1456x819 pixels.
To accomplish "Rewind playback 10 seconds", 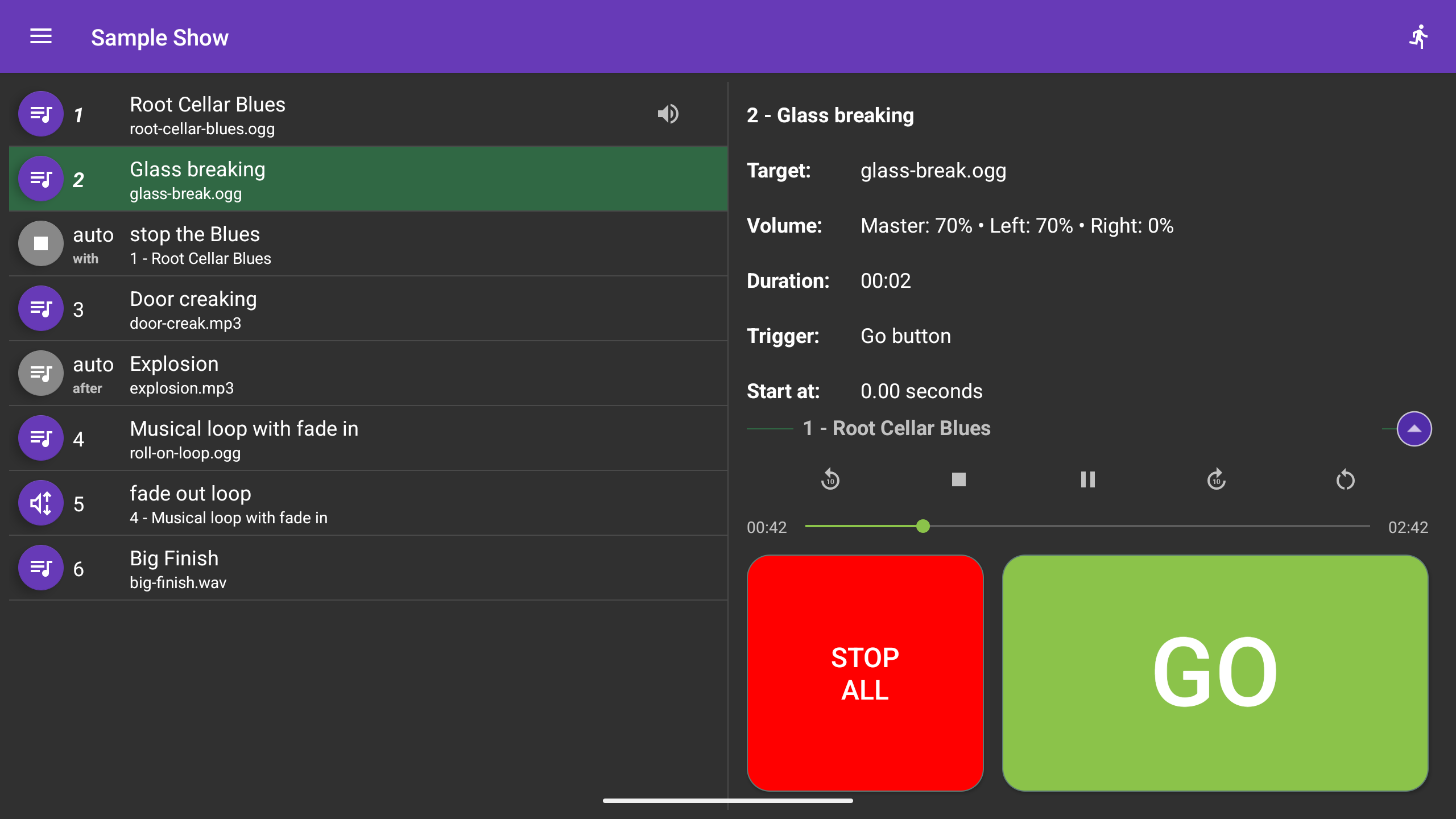I will point(830,479).
